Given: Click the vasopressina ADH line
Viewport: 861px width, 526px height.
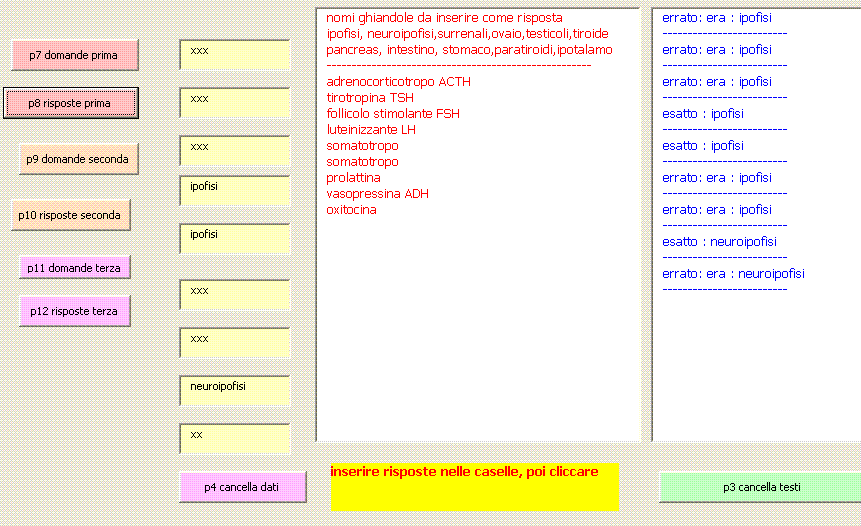Looking at the screenshot, I should coord(378,194).
